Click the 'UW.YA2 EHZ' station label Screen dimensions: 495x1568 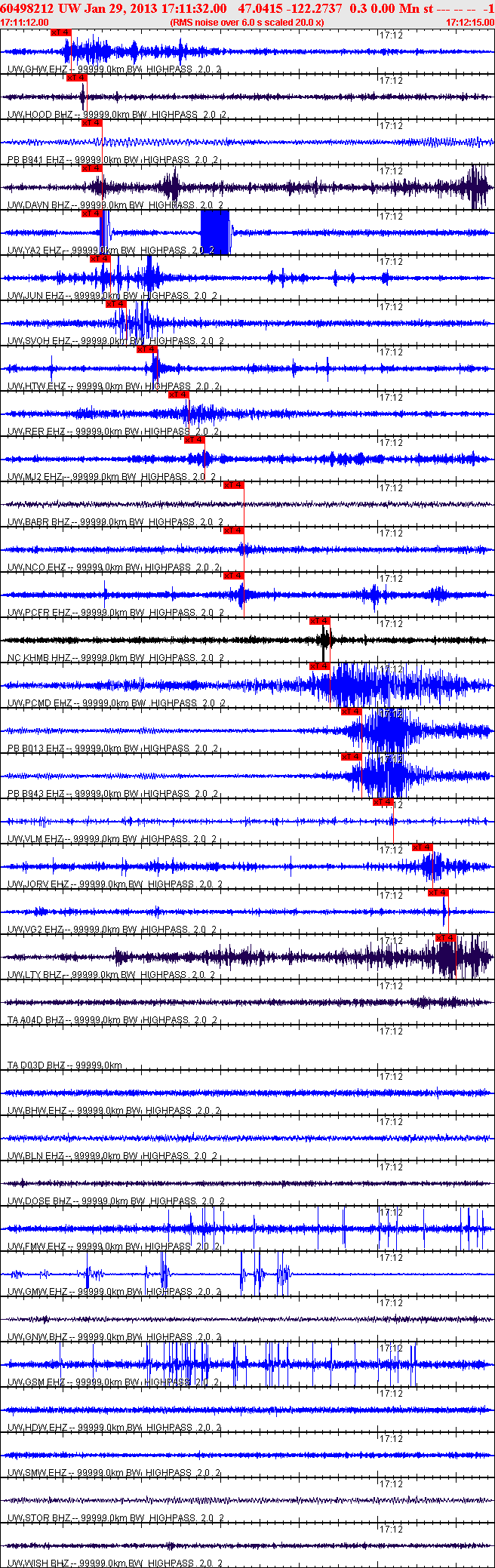click(x=35, y=251)
